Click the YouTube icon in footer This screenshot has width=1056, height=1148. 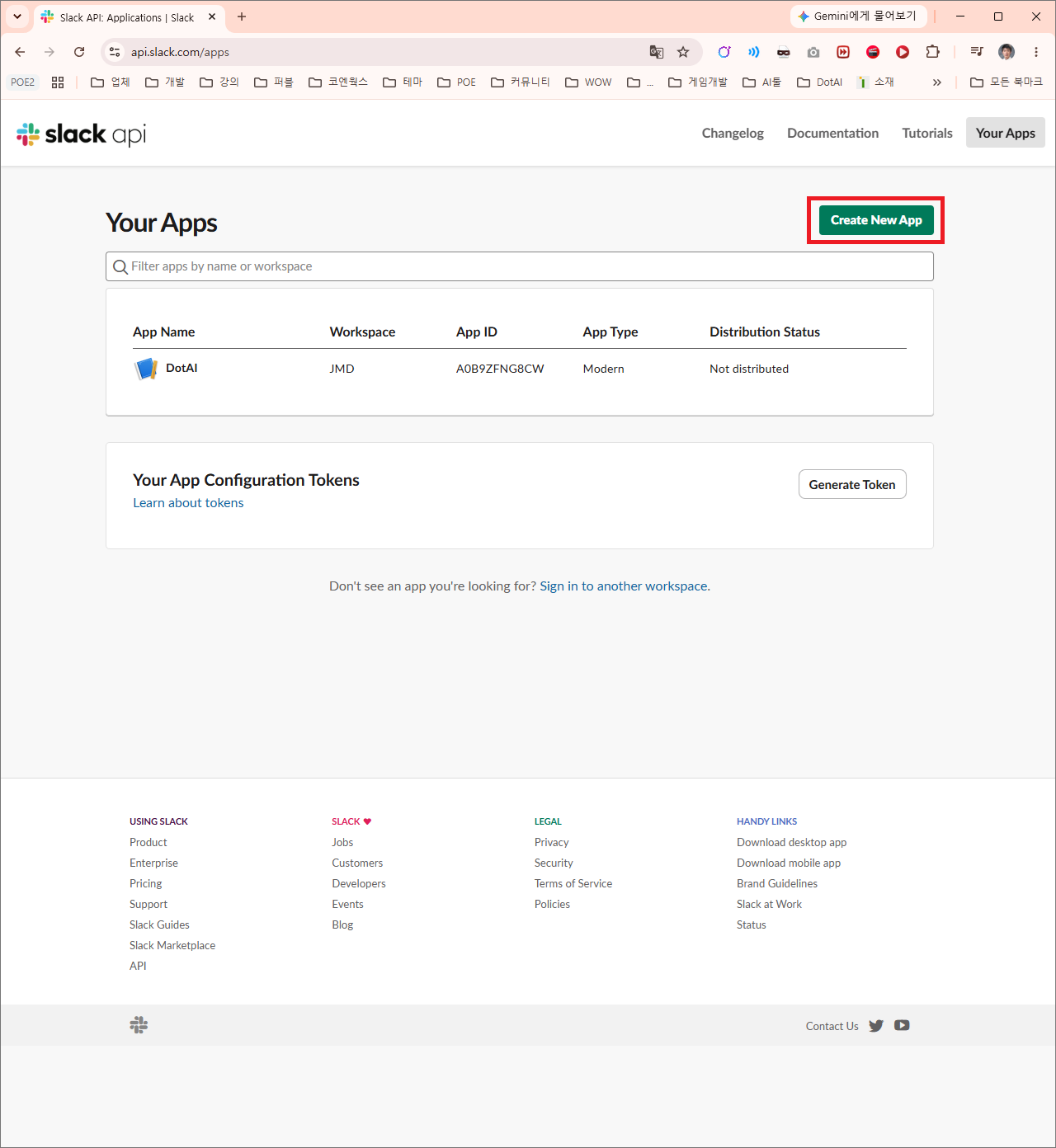[902, 1025]
